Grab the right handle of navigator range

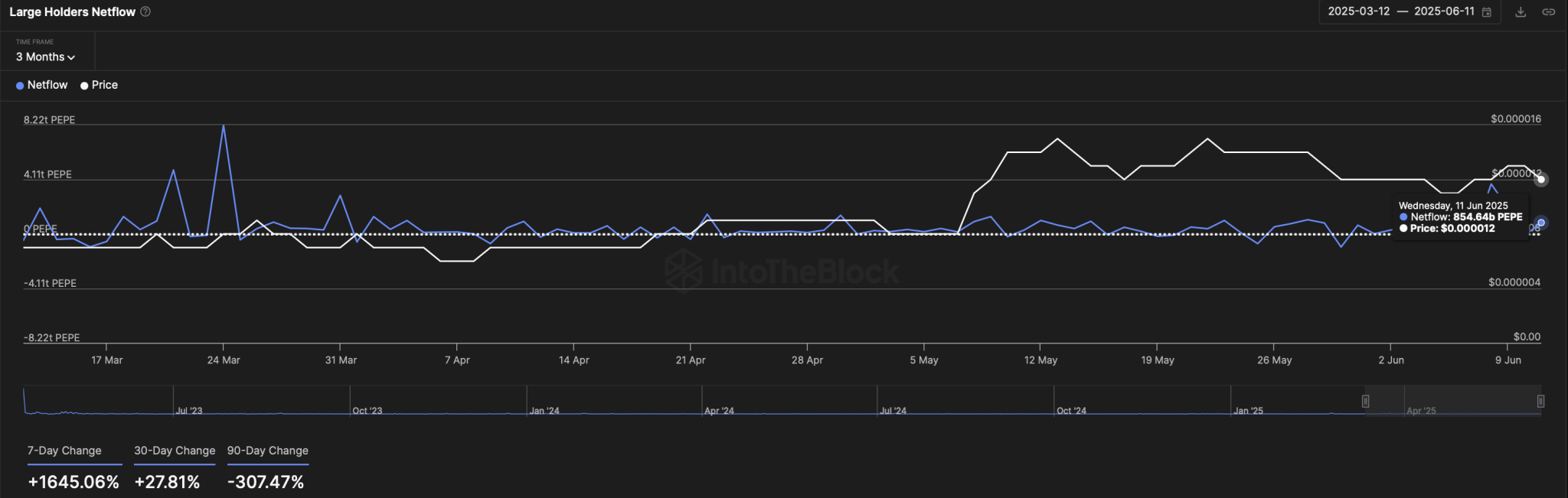pos(1540,401)
